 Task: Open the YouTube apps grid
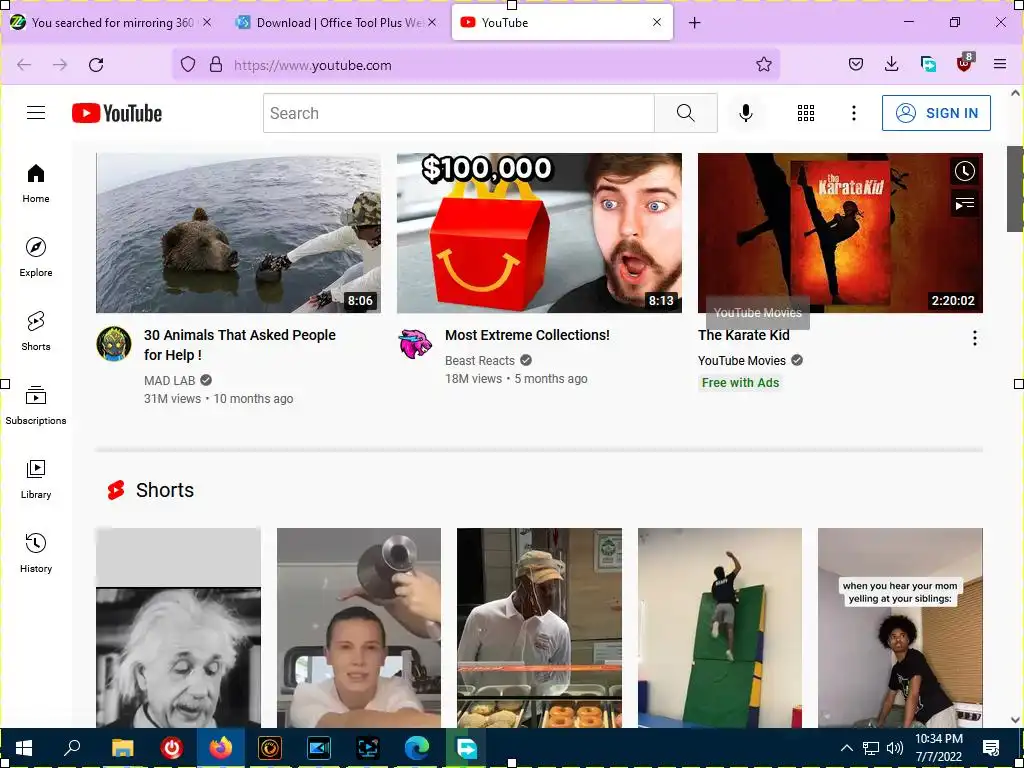tap(806, 113)
